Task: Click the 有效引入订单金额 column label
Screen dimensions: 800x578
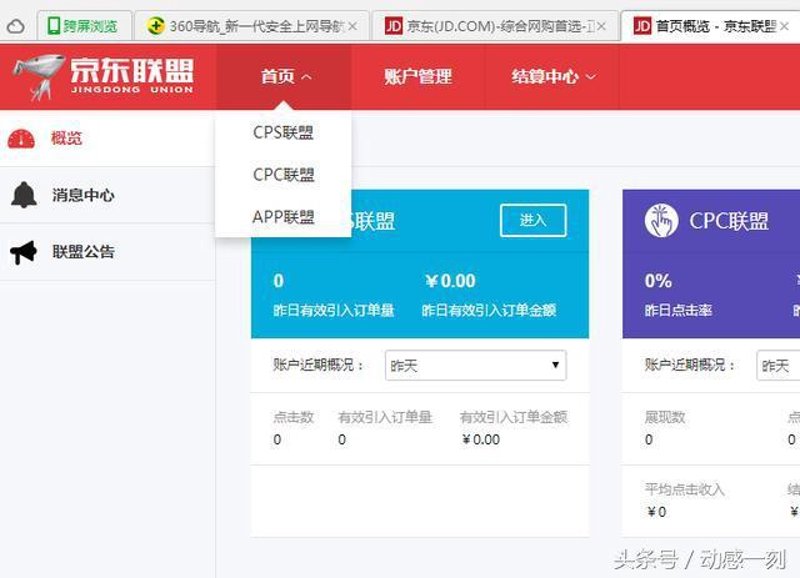Action: coord(514,417)
